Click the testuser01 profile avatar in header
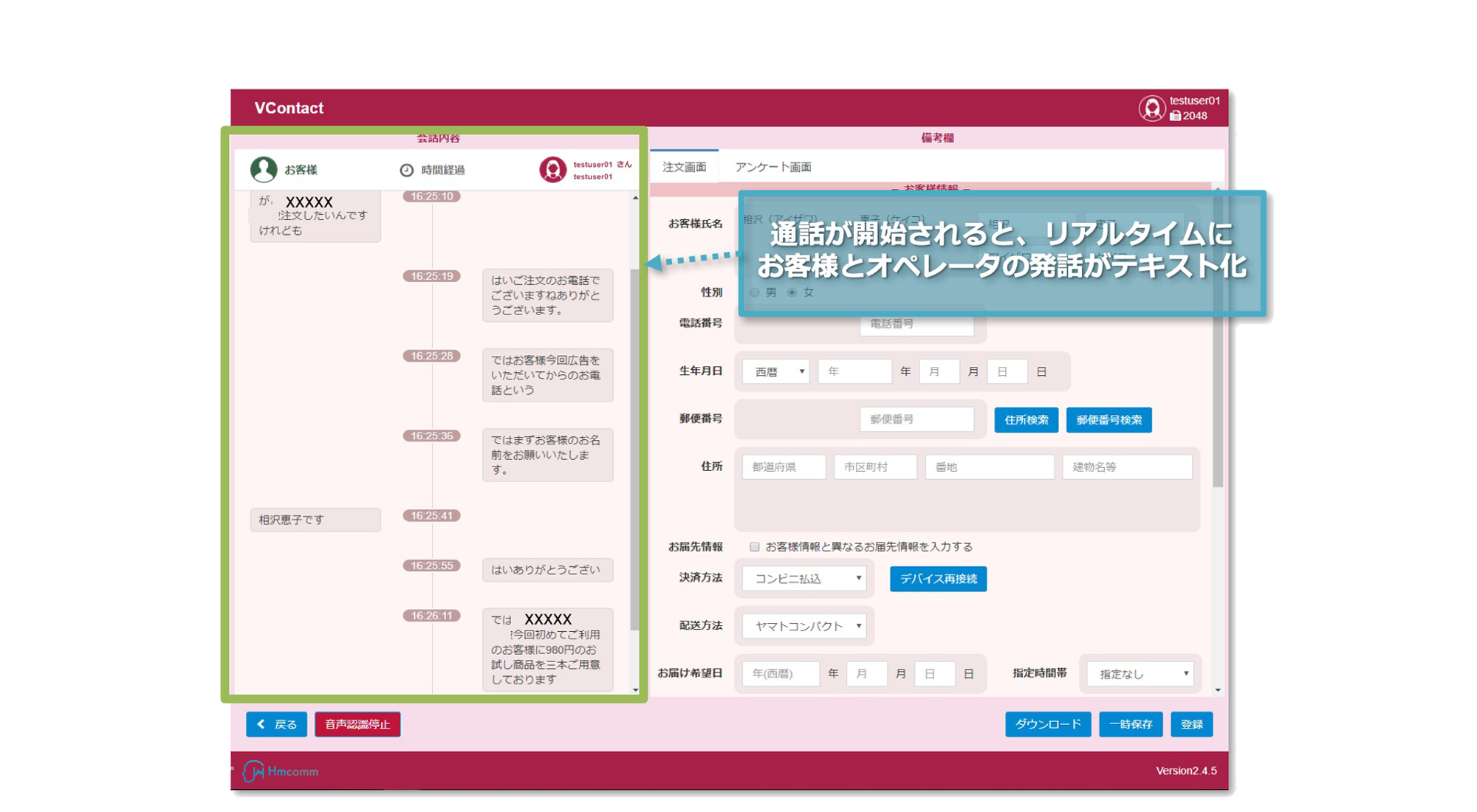This screenshot has width=1477, height=812. (1151, 109)
